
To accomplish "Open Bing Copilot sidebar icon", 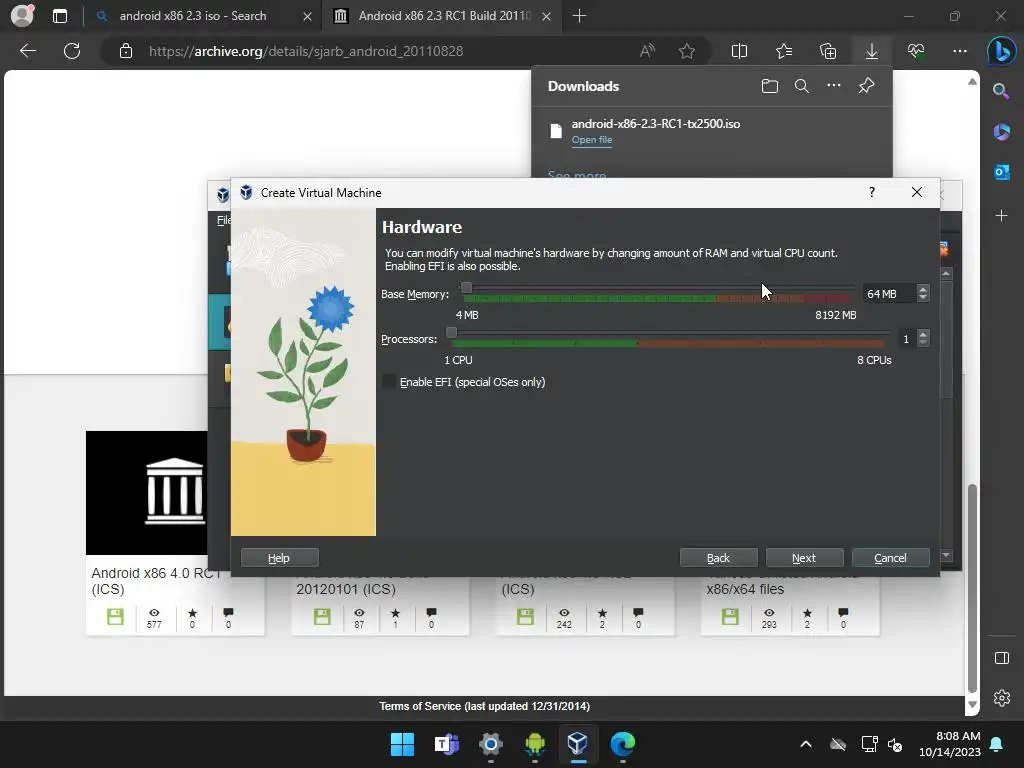I will click(1001, 51).
